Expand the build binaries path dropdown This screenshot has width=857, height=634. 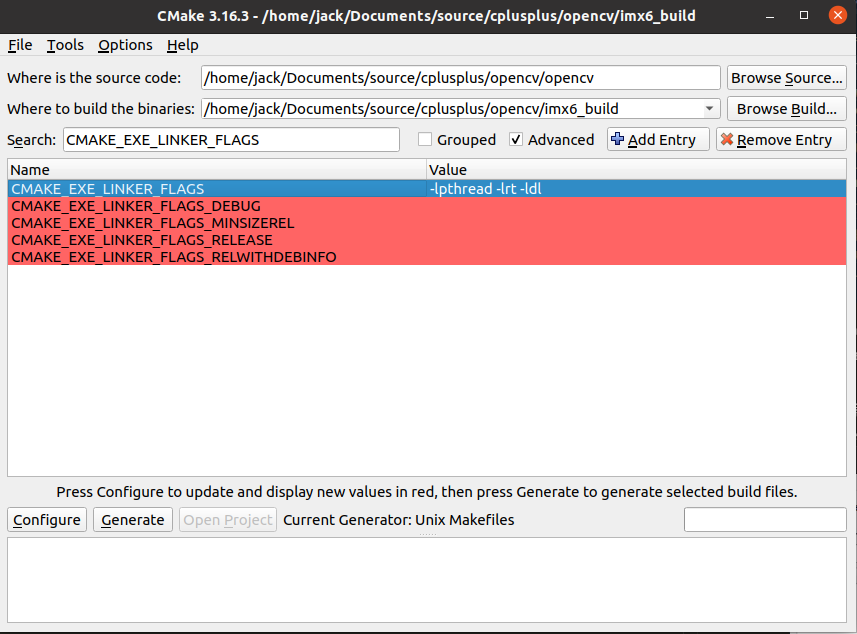(x=709, y=109)
